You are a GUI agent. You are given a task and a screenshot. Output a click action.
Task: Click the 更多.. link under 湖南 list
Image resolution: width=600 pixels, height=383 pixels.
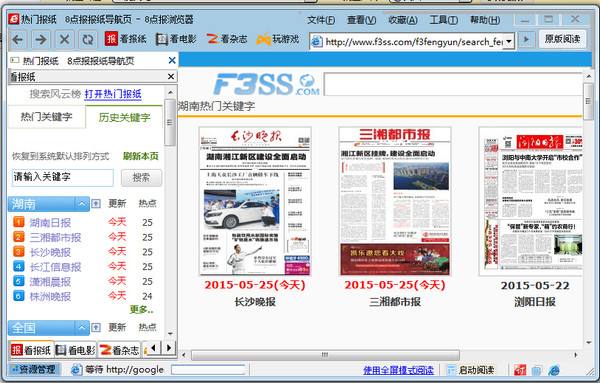pyautogui.click(x=142, y=309)
